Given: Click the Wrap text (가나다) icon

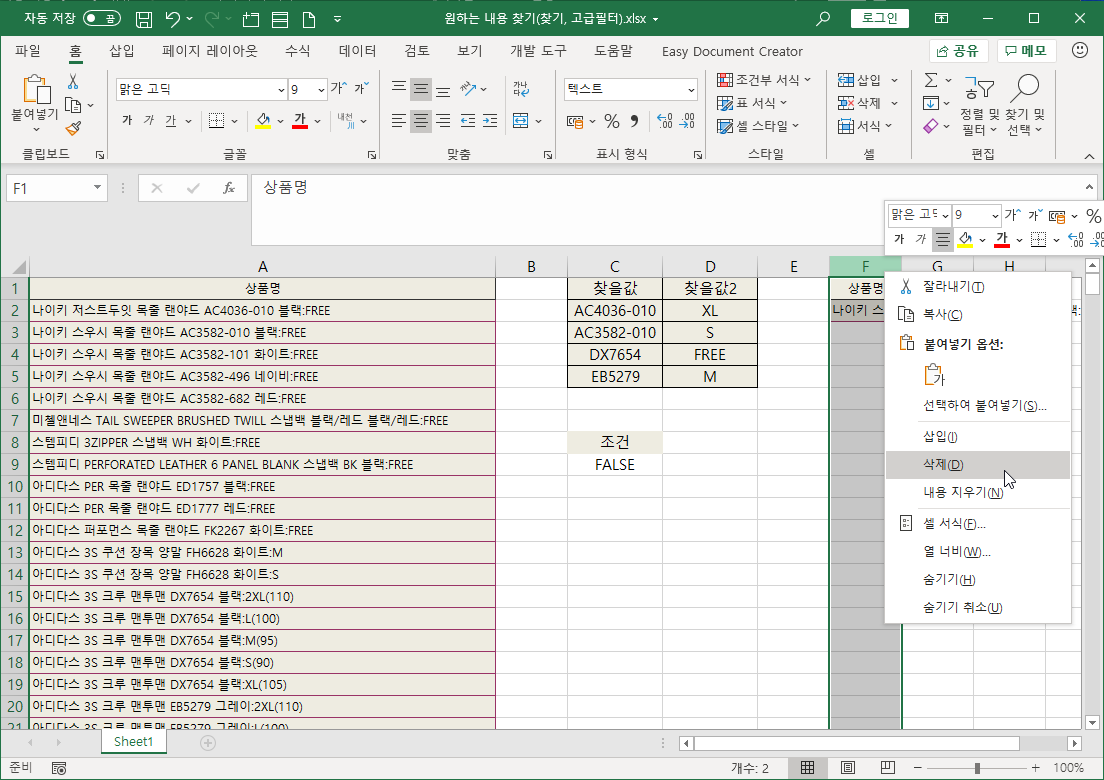Looking at the screenshot, I should (x=521, y=89).
